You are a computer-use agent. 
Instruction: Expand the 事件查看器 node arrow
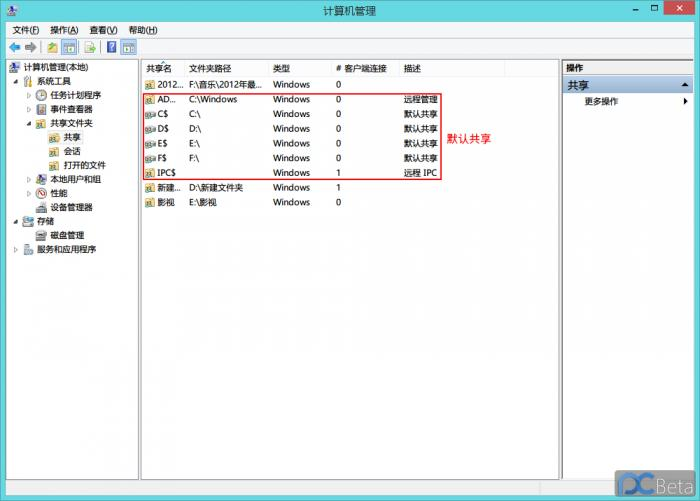[29, 109]
